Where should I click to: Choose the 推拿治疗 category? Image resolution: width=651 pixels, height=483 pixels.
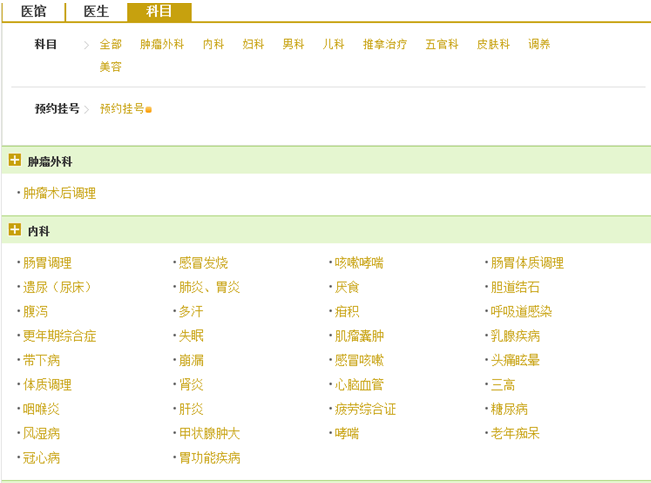[x=384, y=45]
